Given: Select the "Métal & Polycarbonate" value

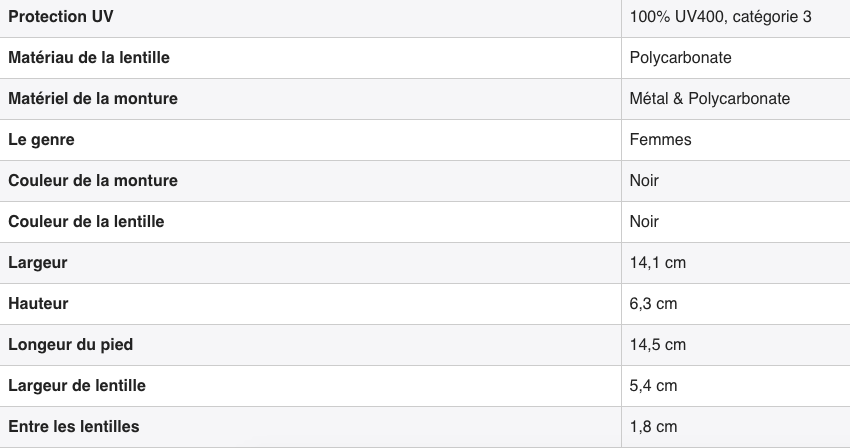Looking at the screenshot, I should (710, 99).
